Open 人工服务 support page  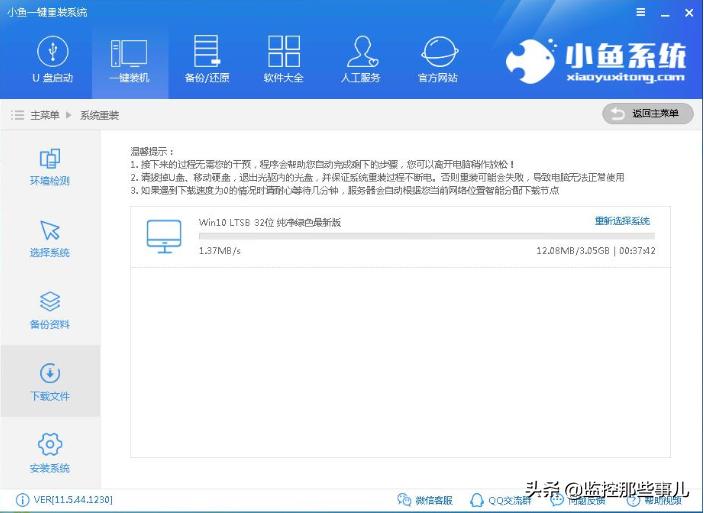point(361,59)
